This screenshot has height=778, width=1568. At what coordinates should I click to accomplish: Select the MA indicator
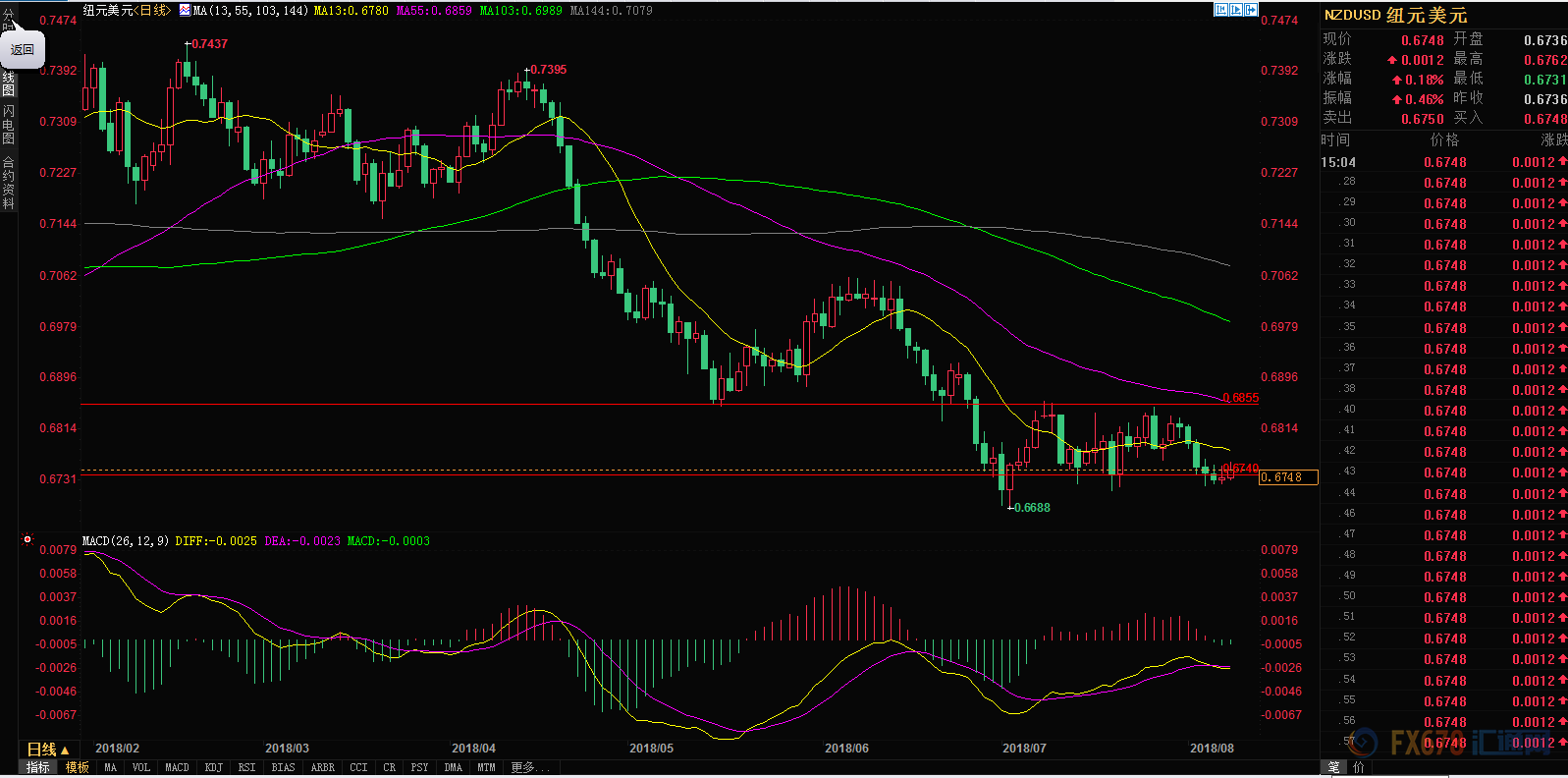point(110,767)
